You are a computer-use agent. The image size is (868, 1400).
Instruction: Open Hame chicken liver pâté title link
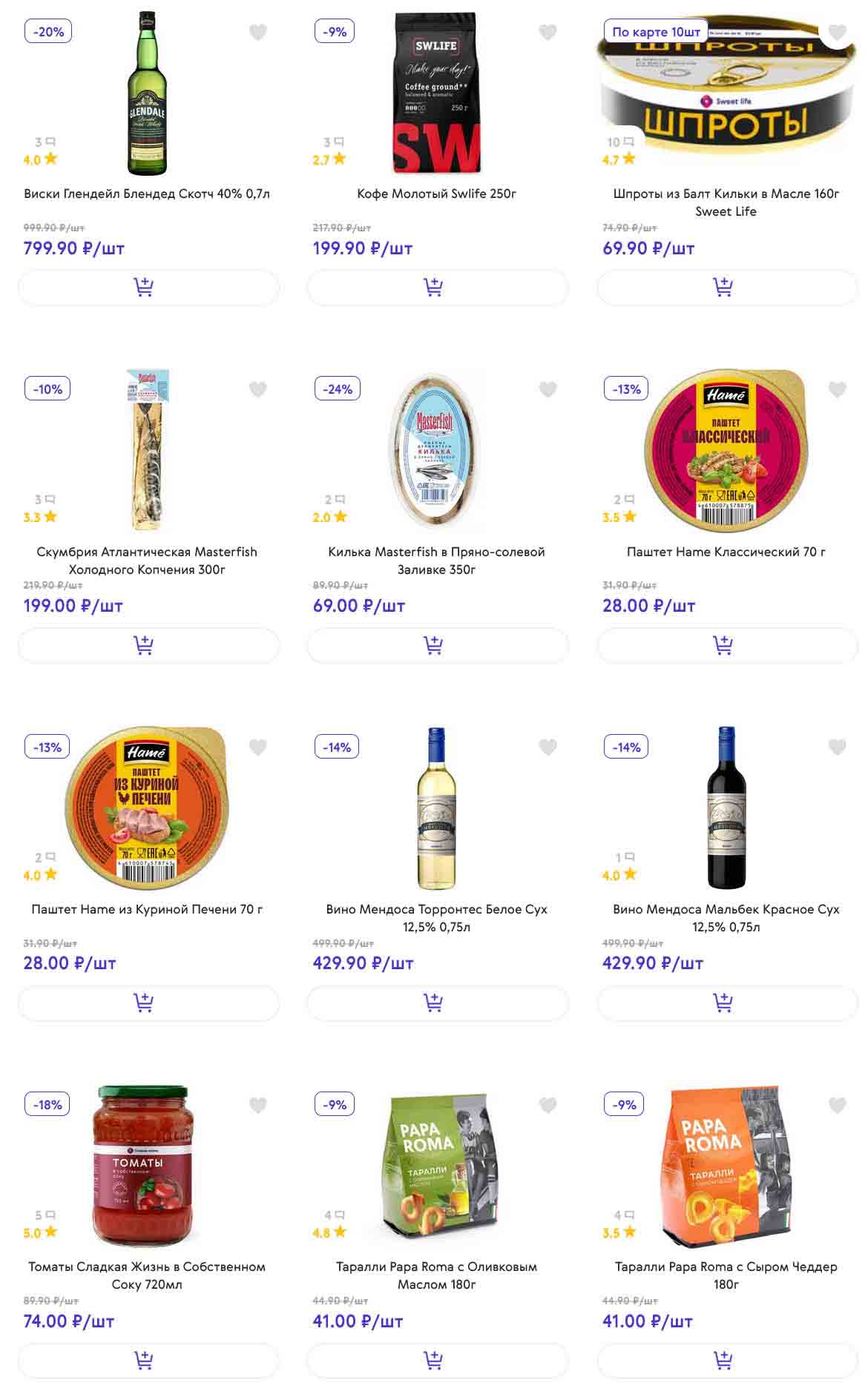point(147,909)
